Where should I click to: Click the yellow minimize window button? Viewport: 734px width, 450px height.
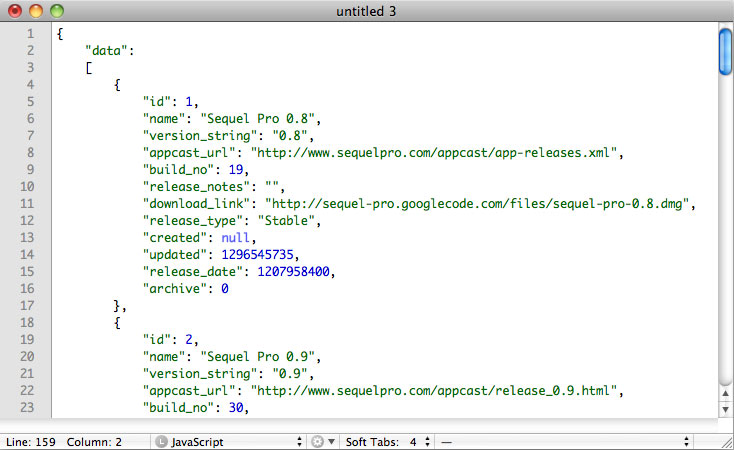click(36, 11)
